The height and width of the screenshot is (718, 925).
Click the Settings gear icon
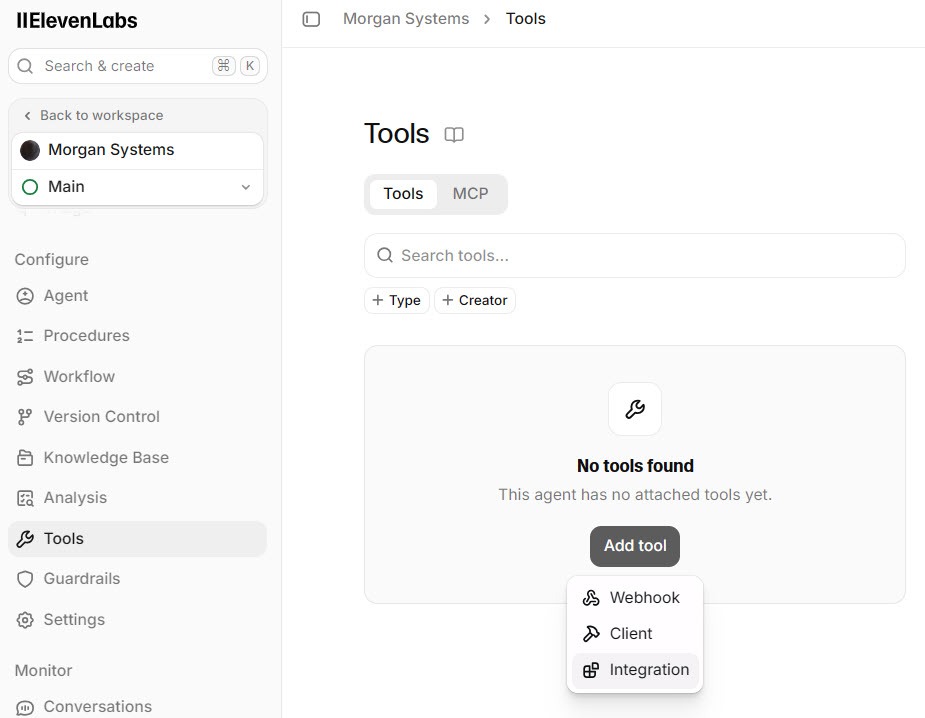click(x=25, y=620)
